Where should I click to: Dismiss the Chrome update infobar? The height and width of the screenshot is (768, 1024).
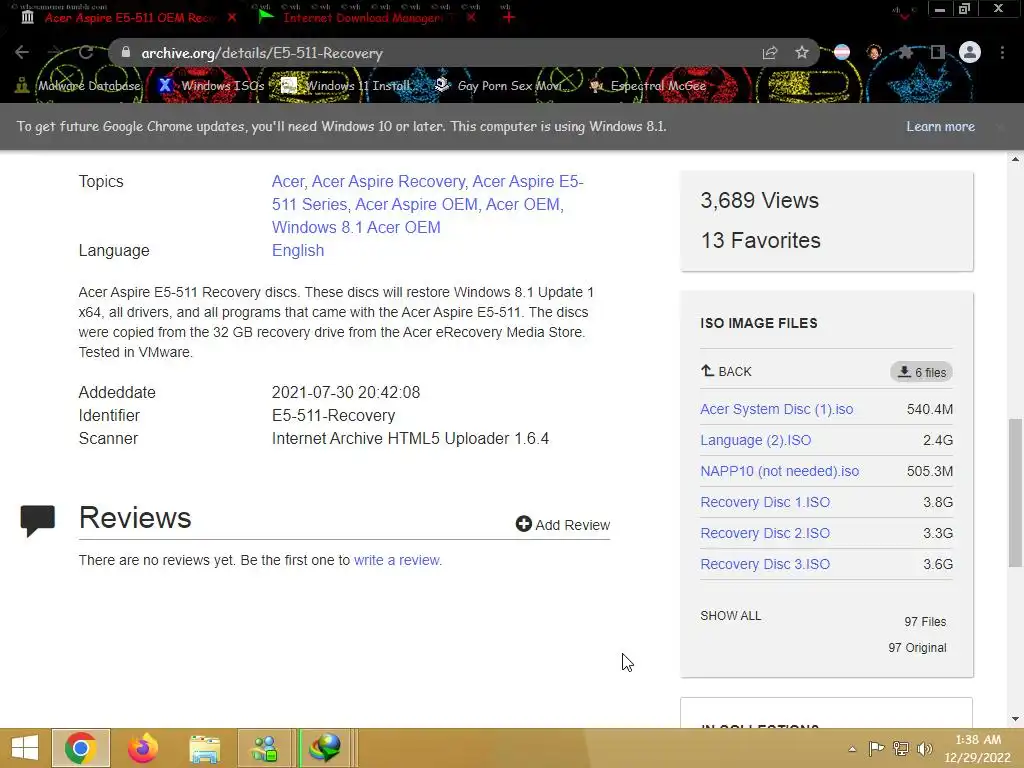(1000, 127)
